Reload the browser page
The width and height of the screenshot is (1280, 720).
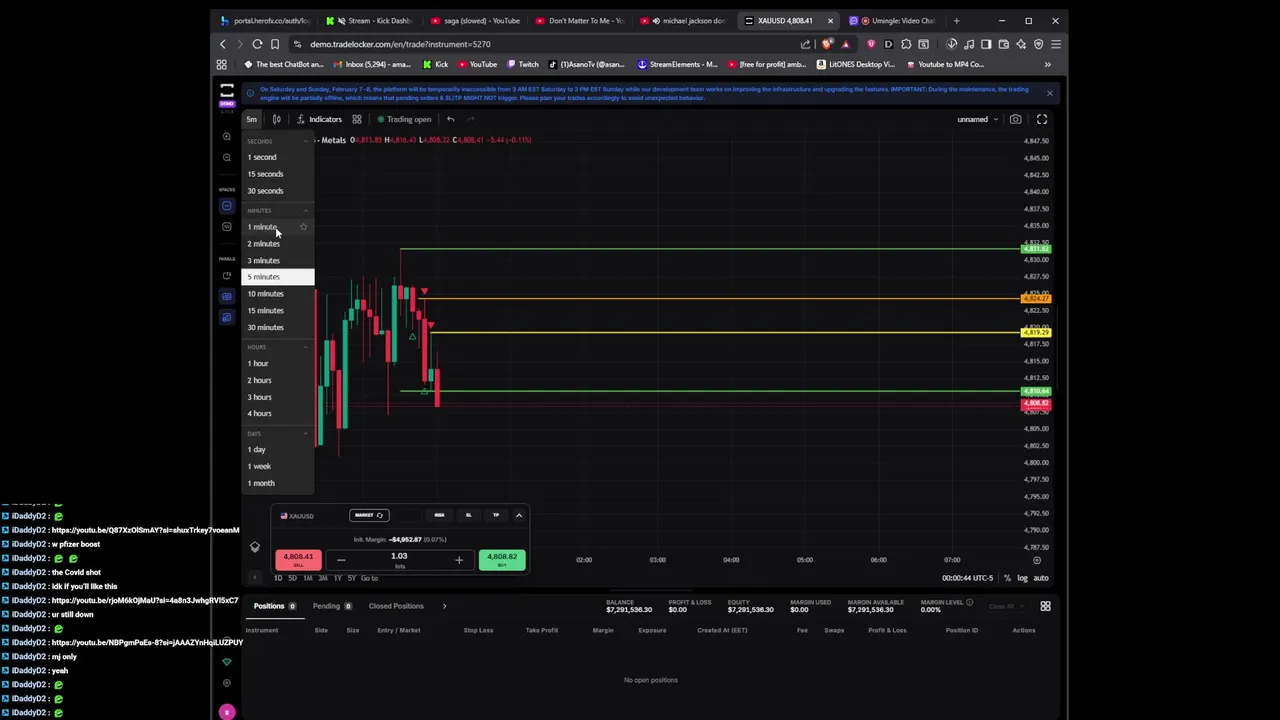[x=257, y=44]
